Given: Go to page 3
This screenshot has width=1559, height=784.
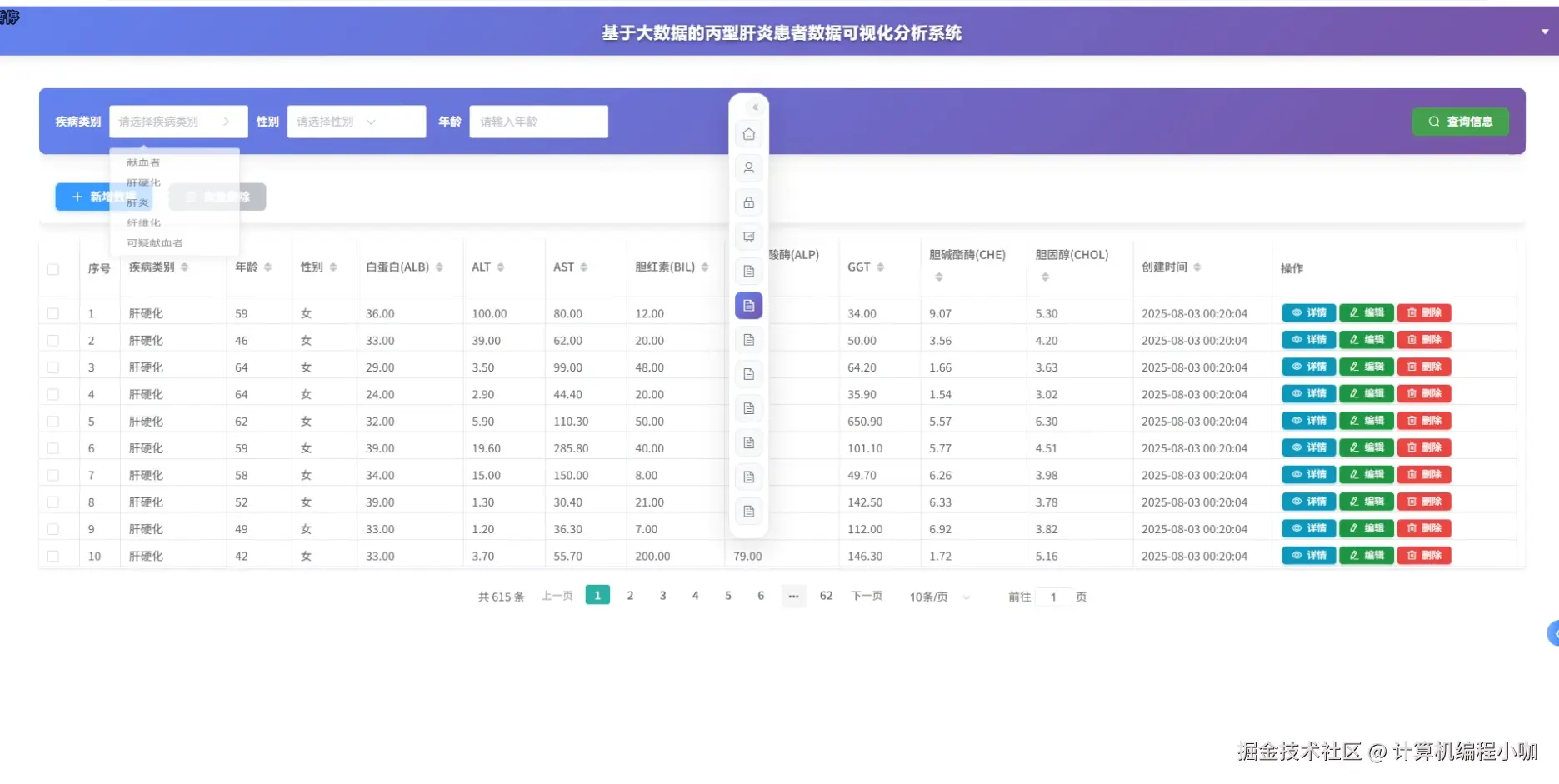Looking at the screenshot, I should pyautogui.click(x=662, y=596).
